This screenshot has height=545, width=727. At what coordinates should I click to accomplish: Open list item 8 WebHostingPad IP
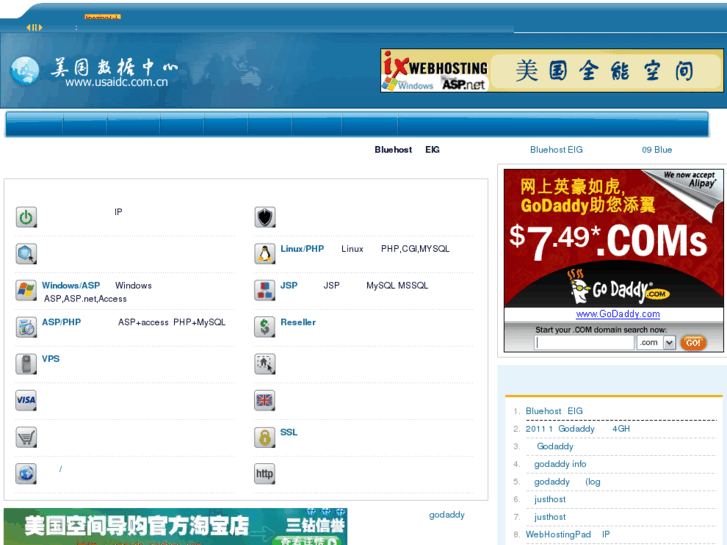tap(568, 534)
